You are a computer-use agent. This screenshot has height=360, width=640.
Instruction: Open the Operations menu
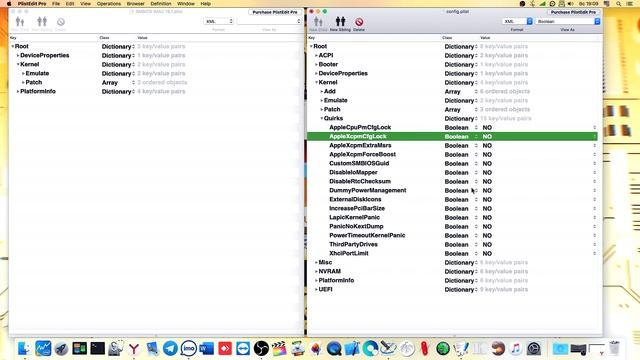109,4
